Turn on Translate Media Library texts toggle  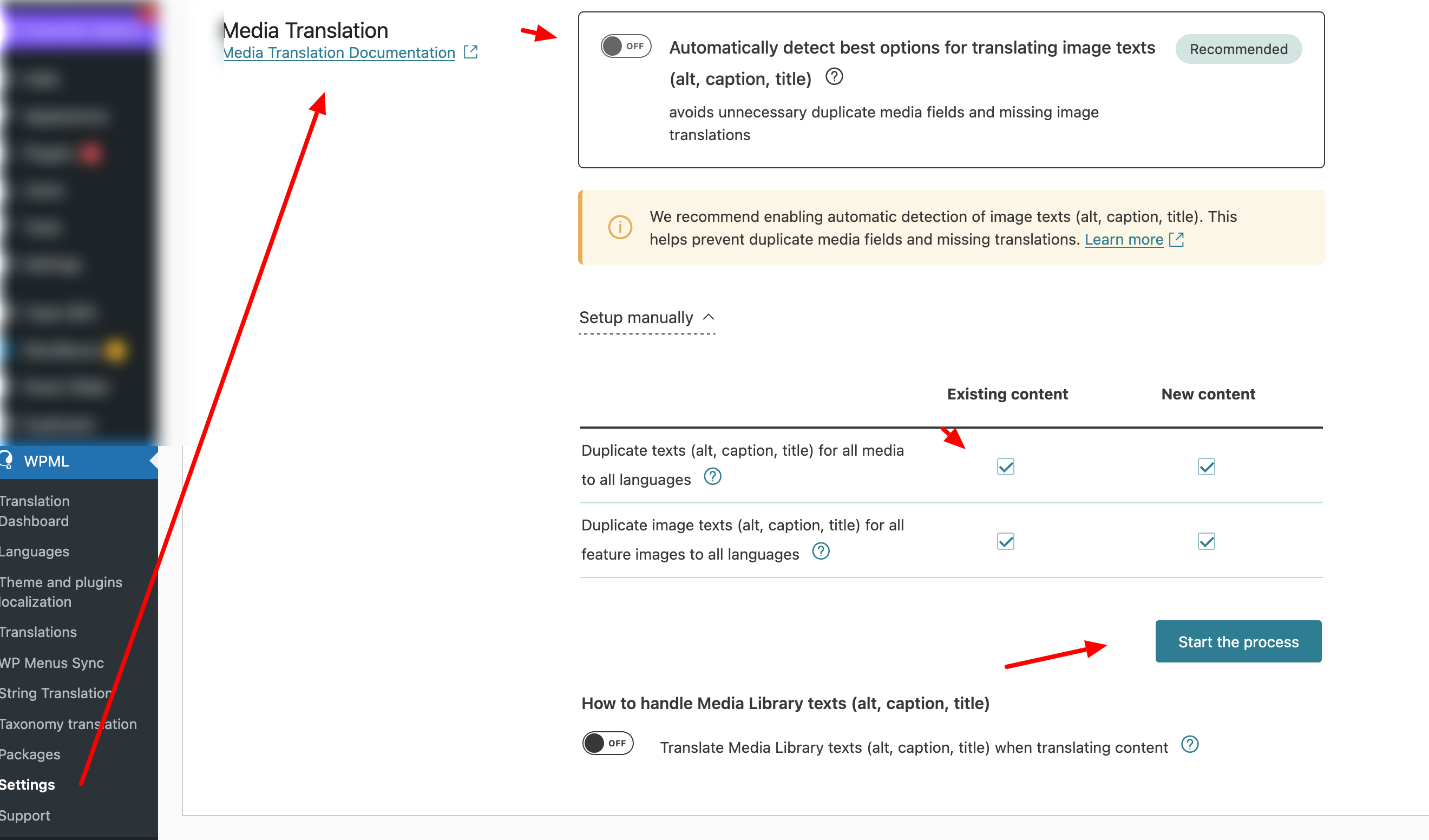tap(607, 744)
